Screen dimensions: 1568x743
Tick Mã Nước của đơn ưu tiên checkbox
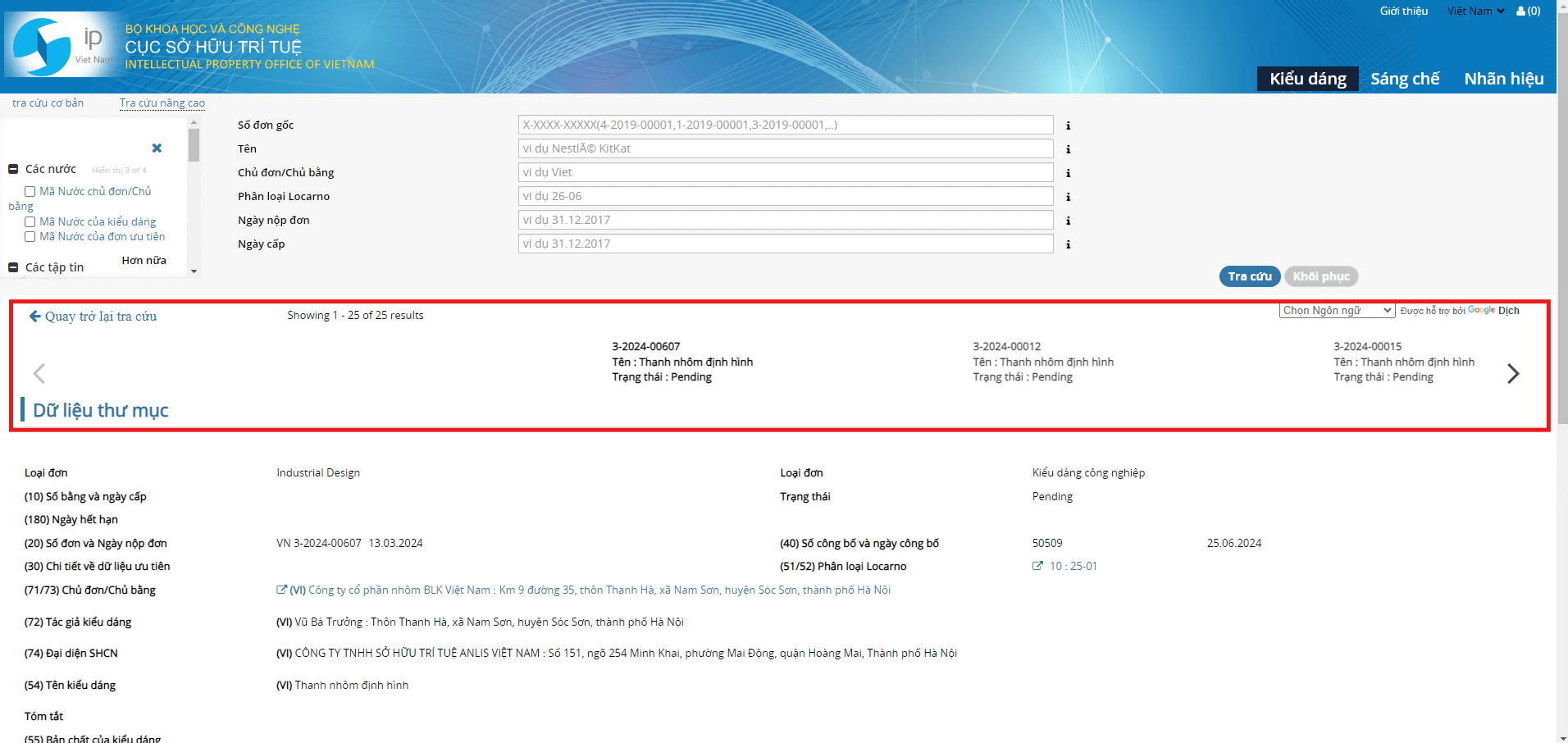(30, 237)
